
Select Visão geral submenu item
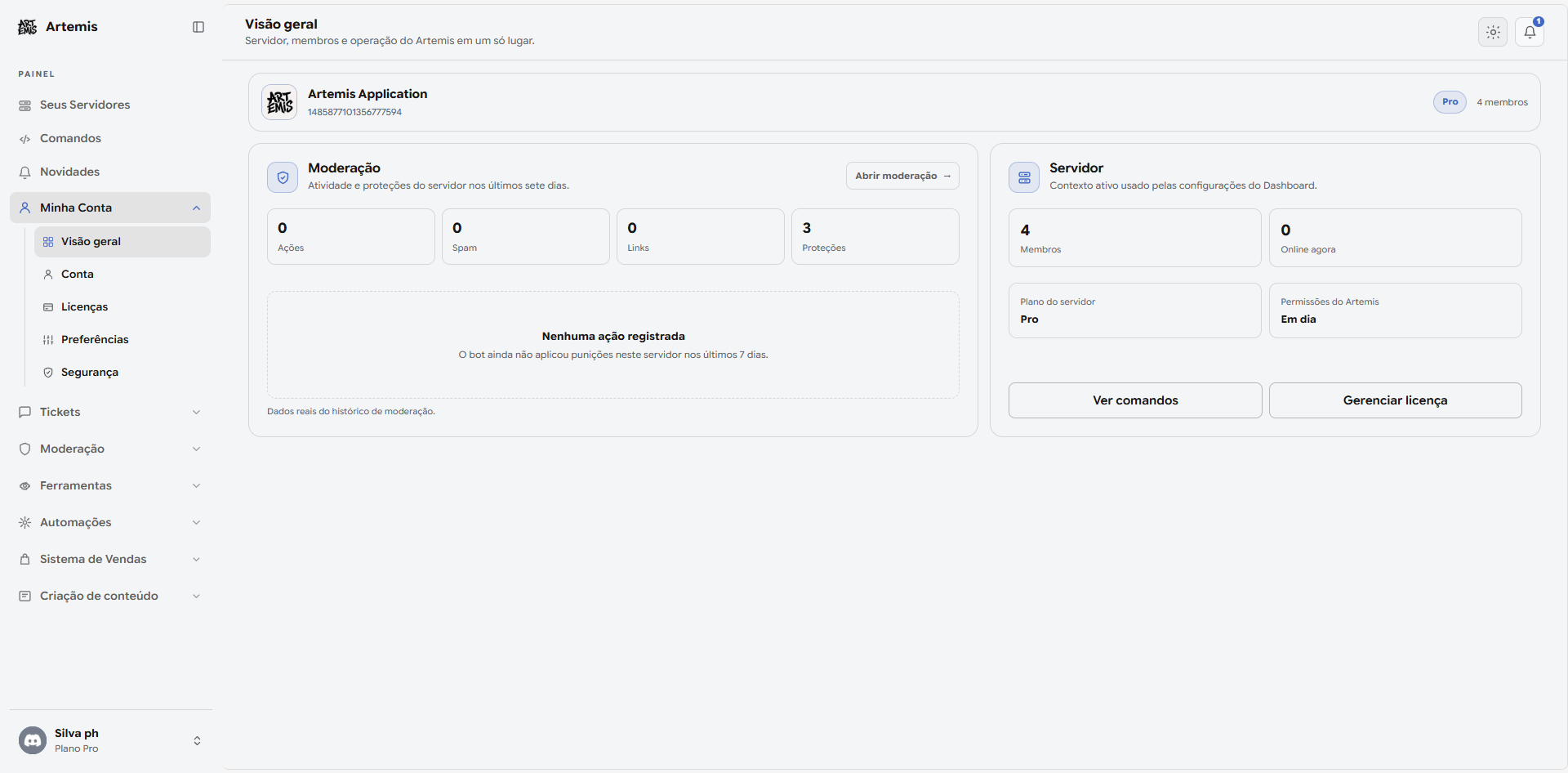pos(122,241)
